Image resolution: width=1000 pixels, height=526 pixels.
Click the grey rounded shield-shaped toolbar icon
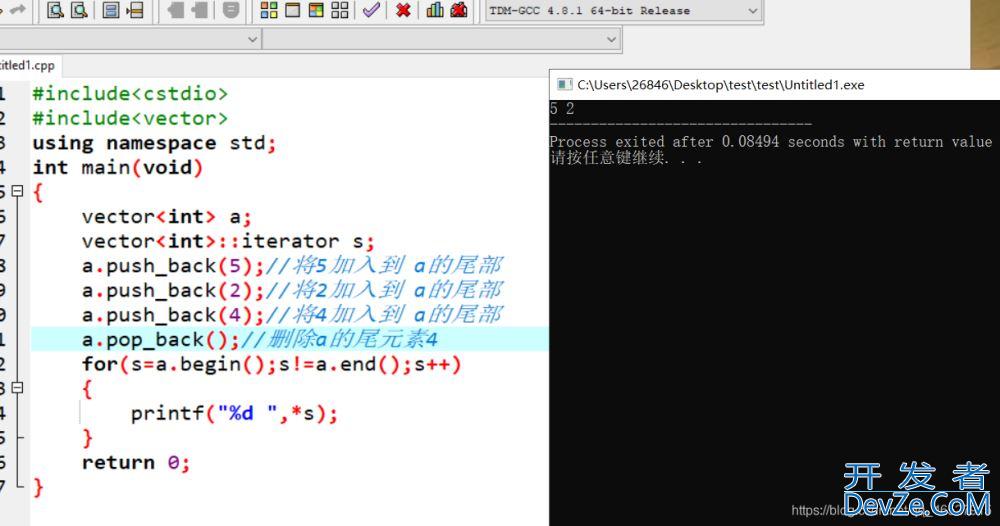click(x=231, y=10)
